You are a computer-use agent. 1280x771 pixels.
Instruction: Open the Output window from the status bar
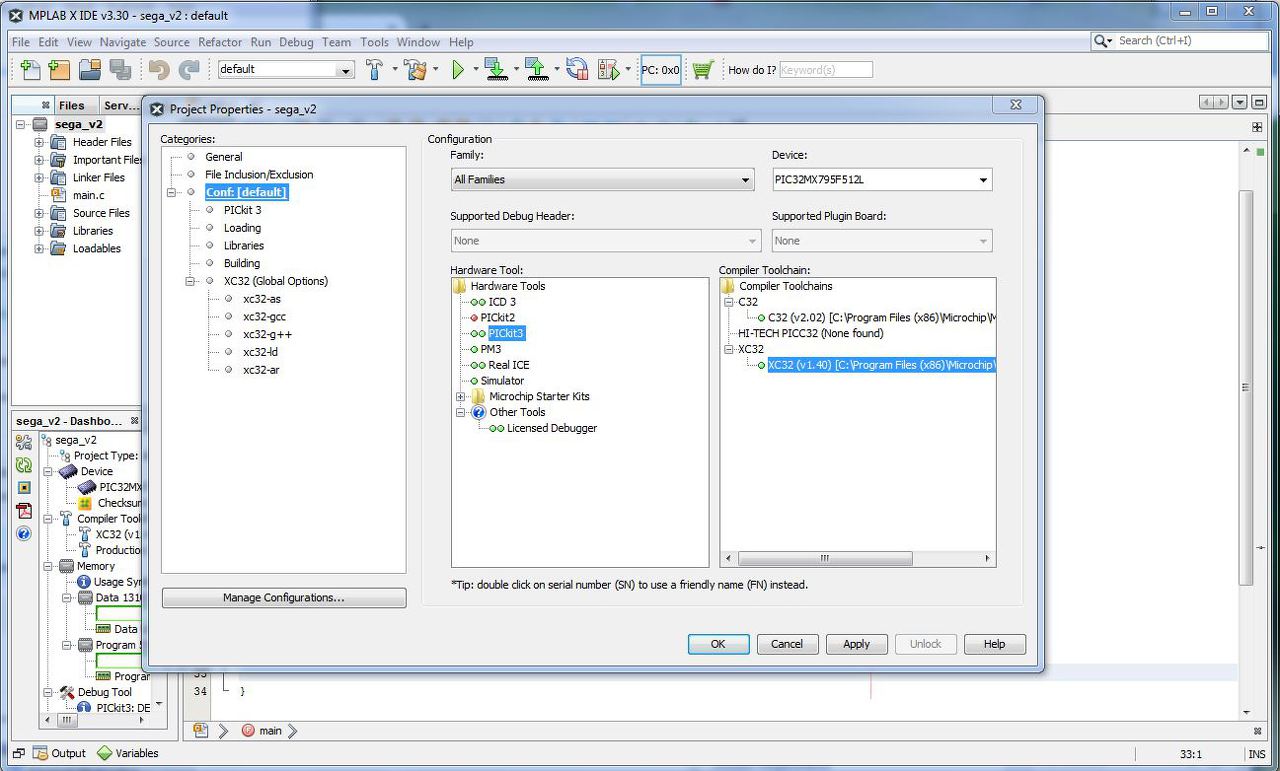pos(60,753)
